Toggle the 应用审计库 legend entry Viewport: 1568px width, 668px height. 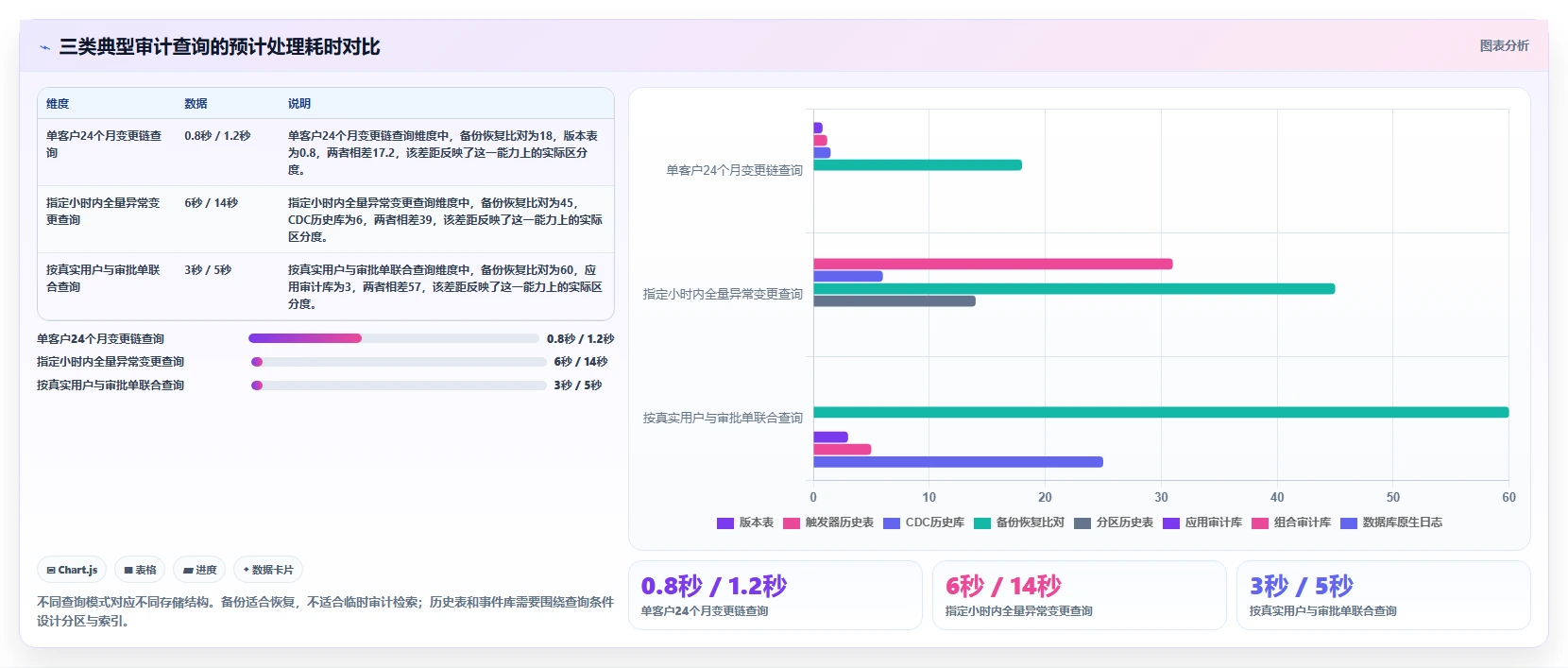[1202, 522]
